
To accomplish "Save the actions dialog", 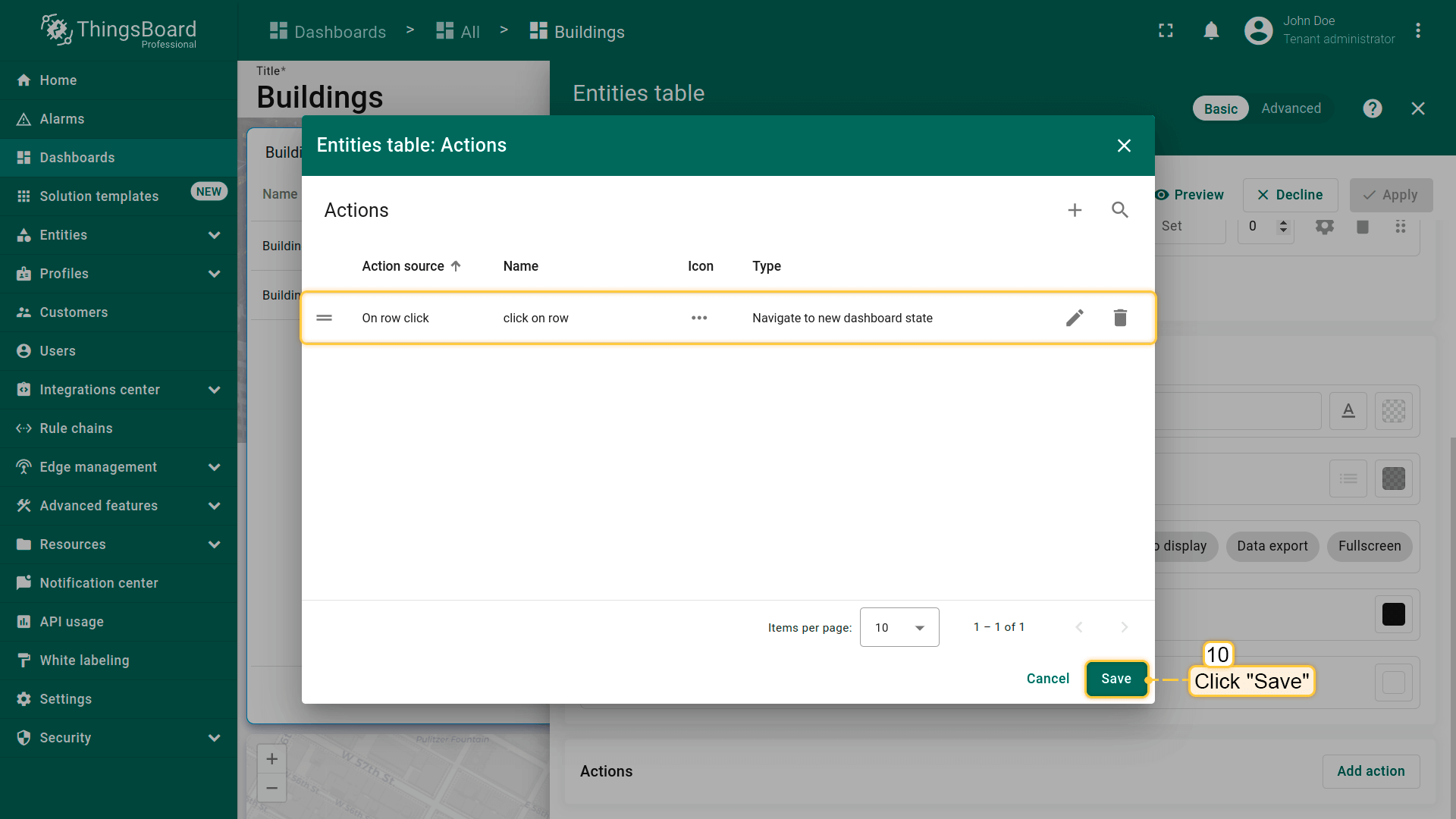I will 1116,679.
